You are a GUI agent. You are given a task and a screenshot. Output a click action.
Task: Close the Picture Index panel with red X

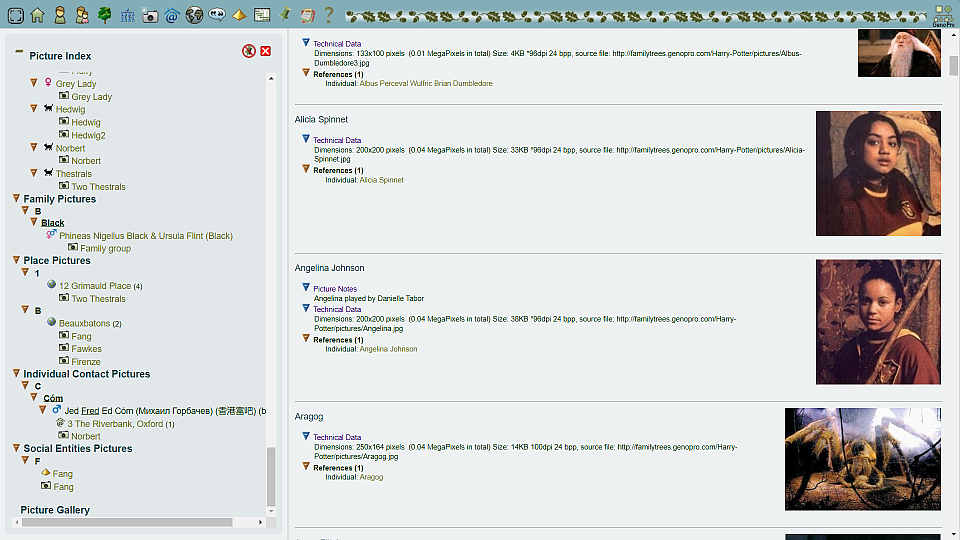pyautogui.click(x=266, y=51)
